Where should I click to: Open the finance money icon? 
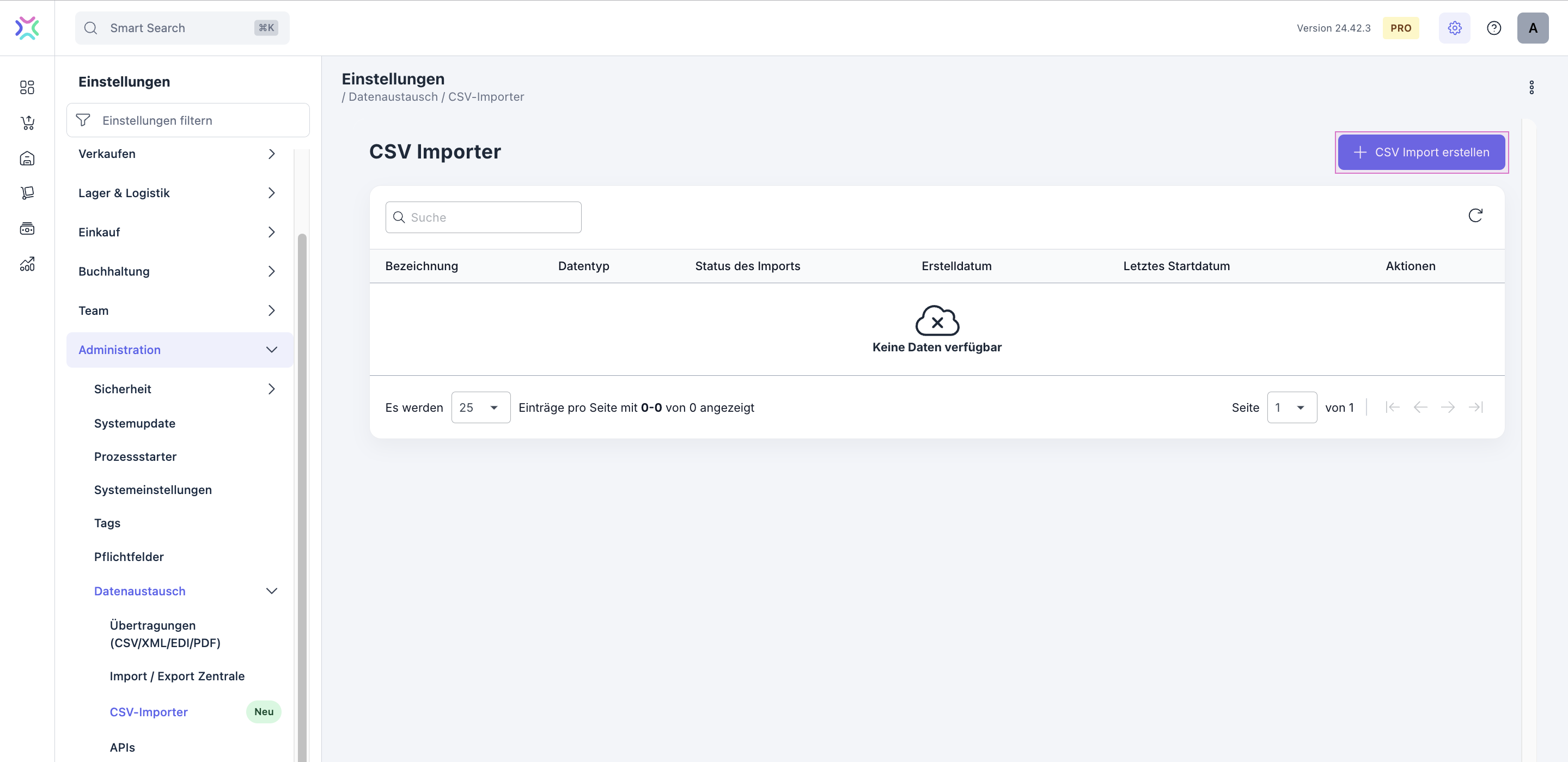[27, 228]
